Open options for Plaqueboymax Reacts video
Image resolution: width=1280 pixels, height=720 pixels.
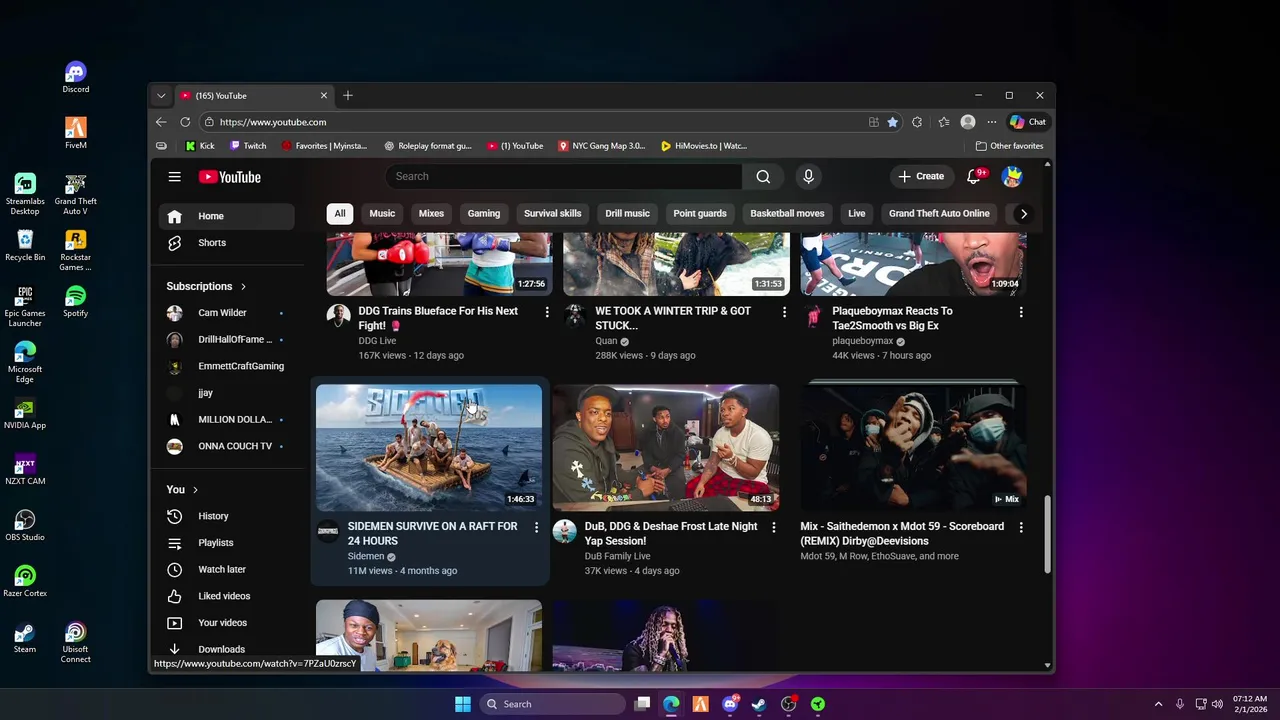coord(1021,313)
